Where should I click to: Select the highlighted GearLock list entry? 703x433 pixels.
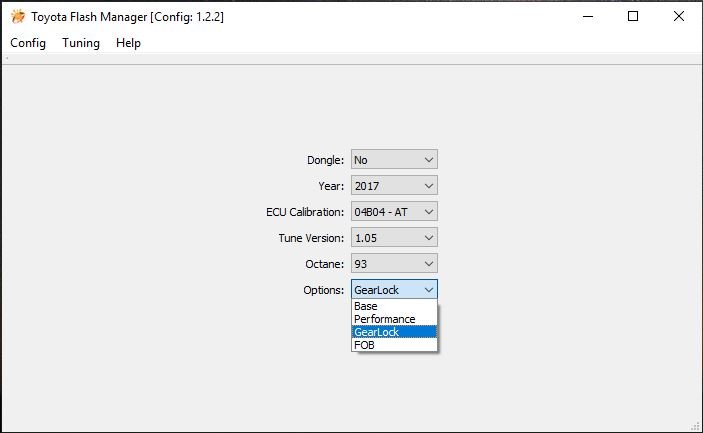[394, 332]
